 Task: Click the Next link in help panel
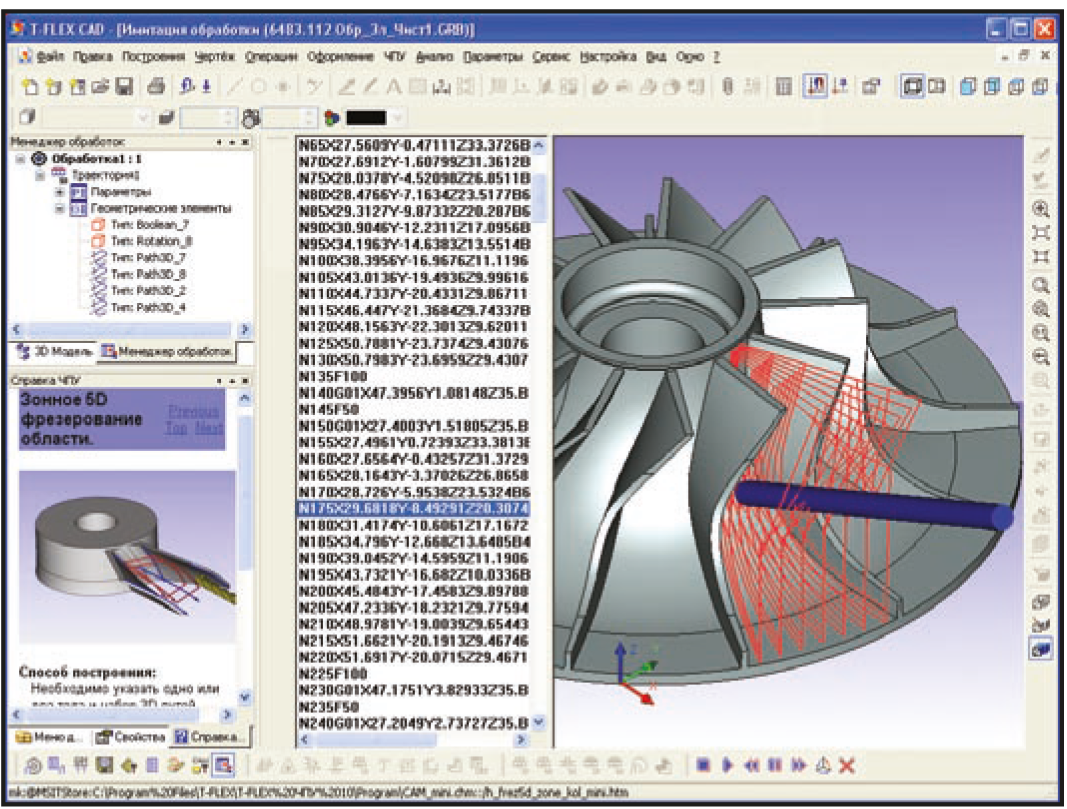pos(209,428)
